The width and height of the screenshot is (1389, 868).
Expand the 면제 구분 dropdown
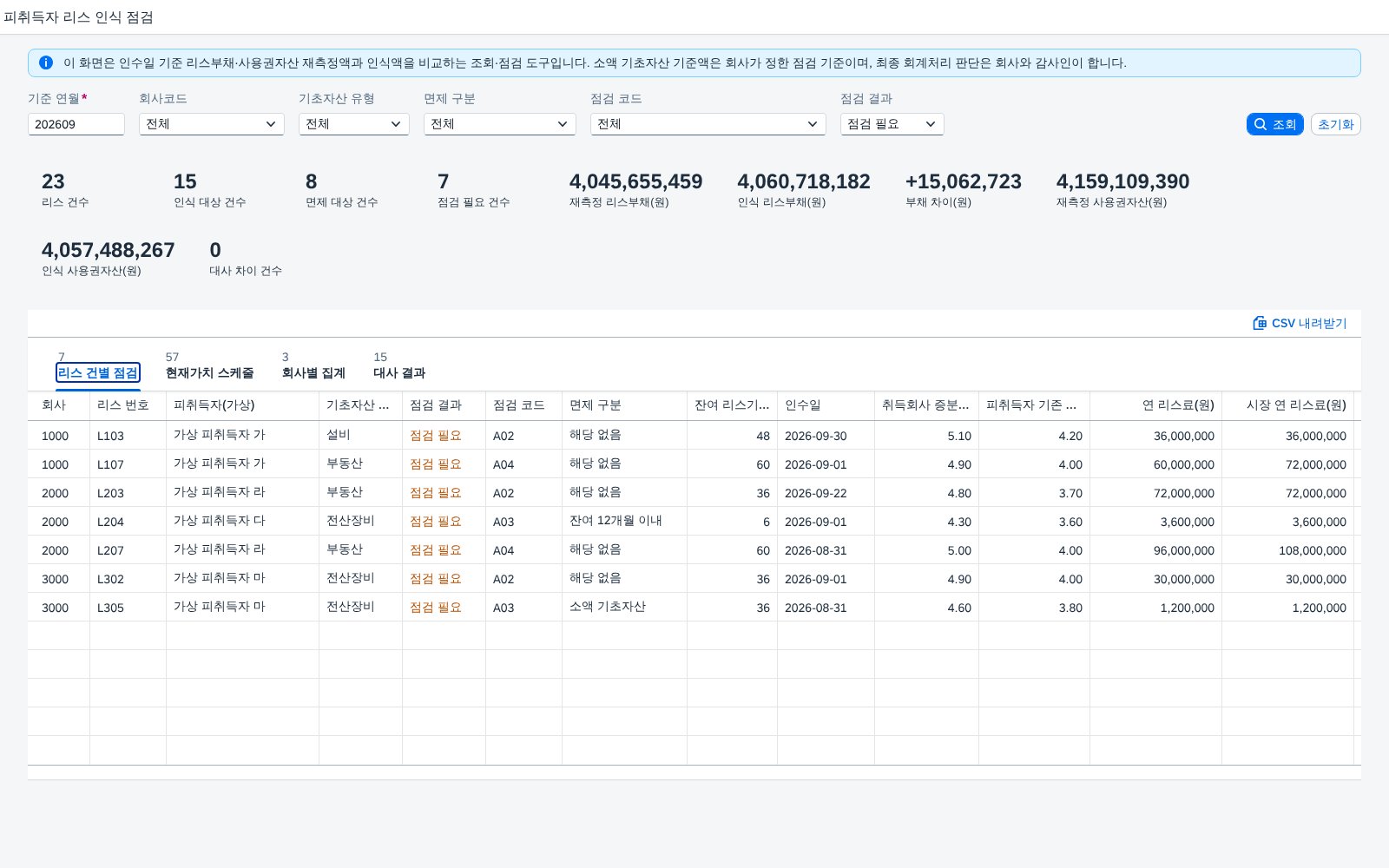(500, 124)
